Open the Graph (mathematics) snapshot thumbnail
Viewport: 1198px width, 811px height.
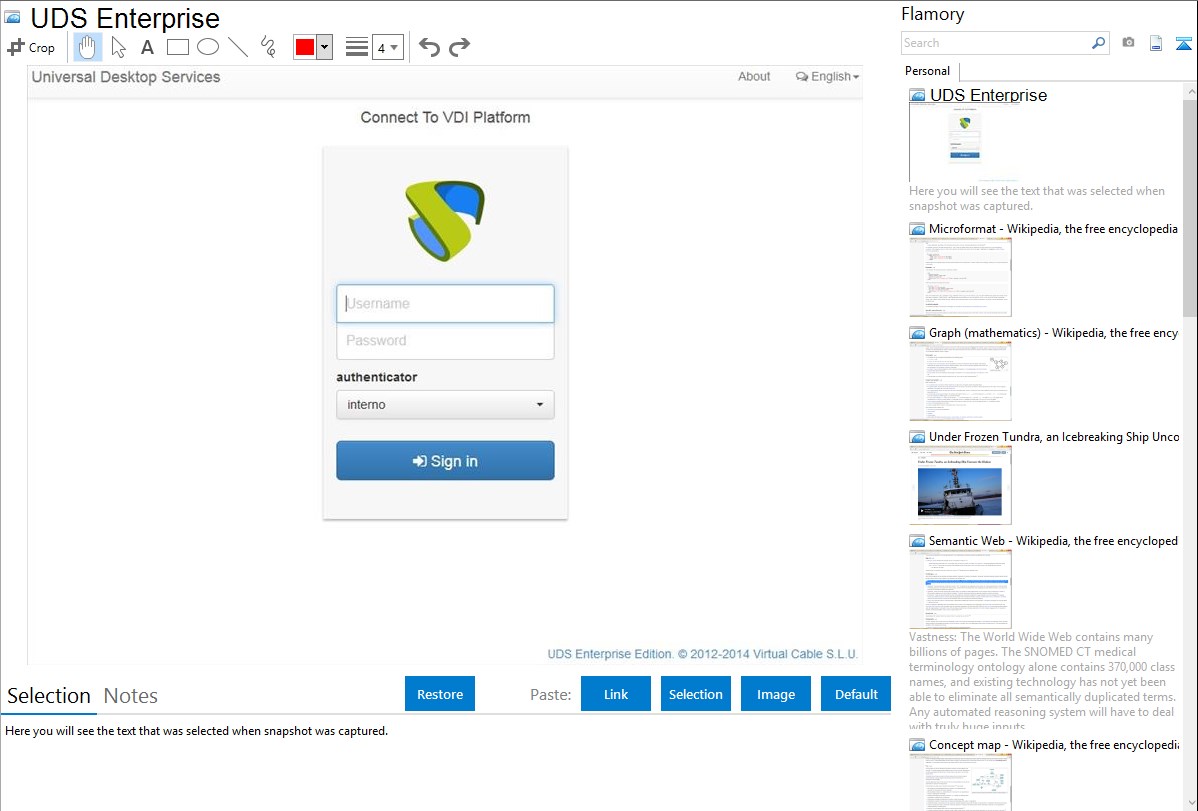pos(960,381)
